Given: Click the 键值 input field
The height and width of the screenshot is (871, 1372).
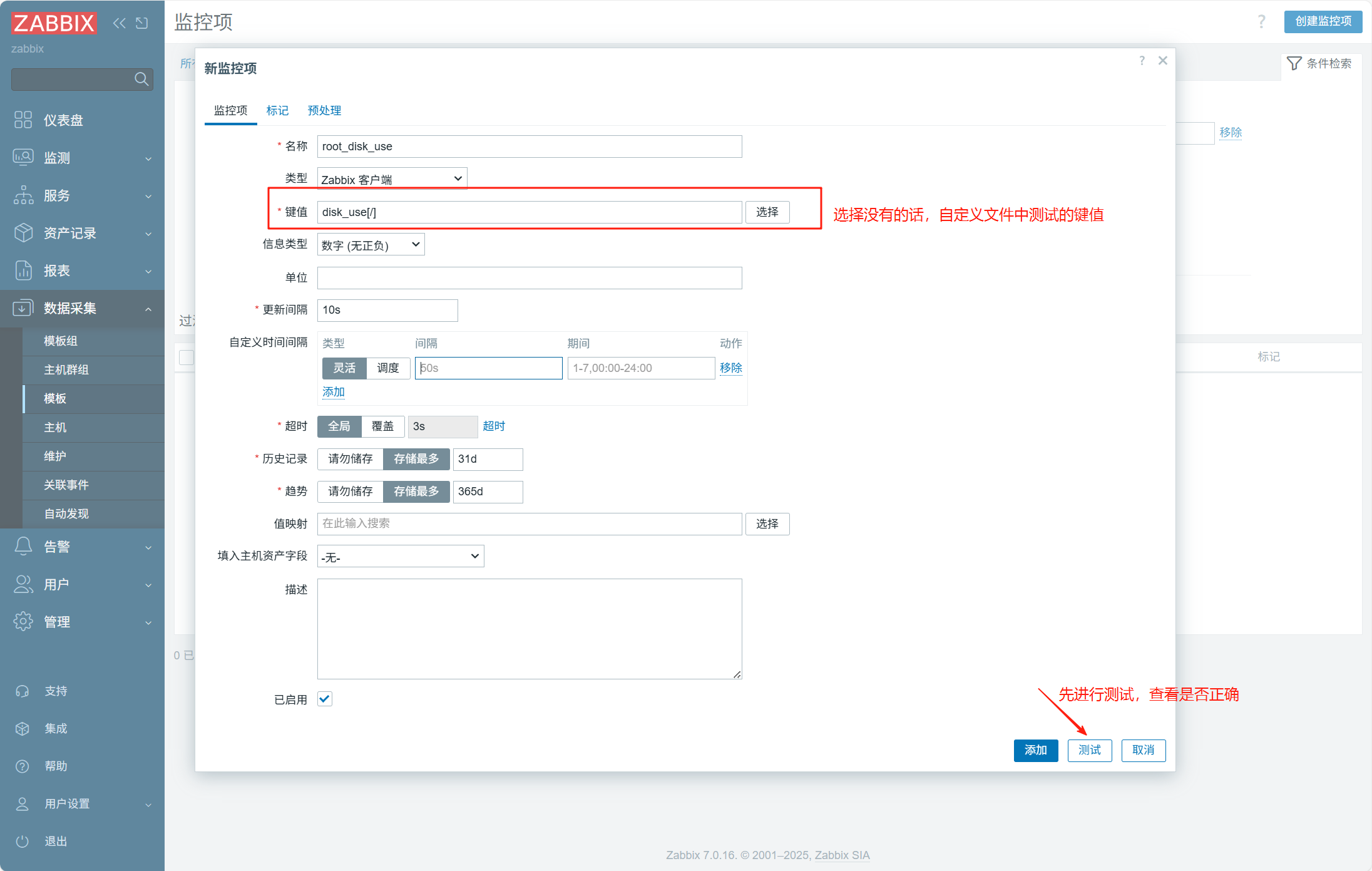Looking at the screenshot, I should (x=530, y=212).
